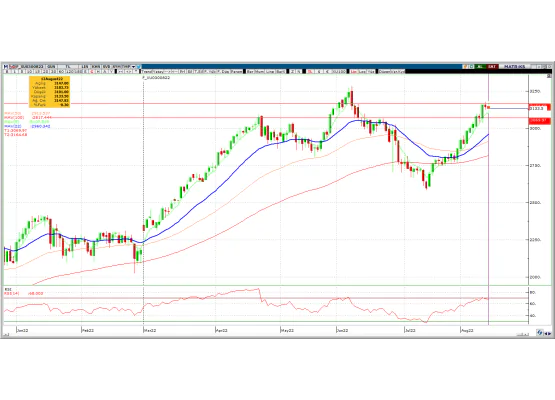Select the Trend line drawing tool
Image resolution: width=555 pixels, height=400 pixels.
(x=146, y=71)
